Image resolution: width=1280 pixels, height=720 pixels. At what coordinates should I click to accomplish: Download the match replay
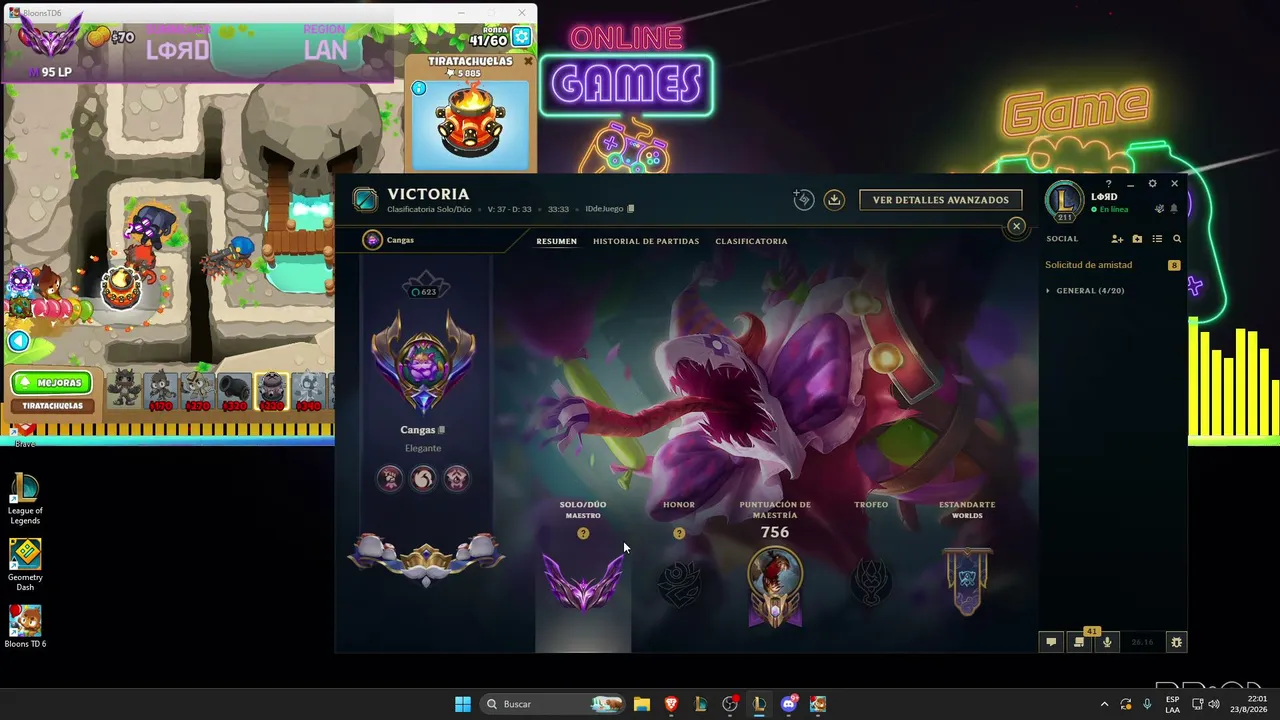click(834, 200)
